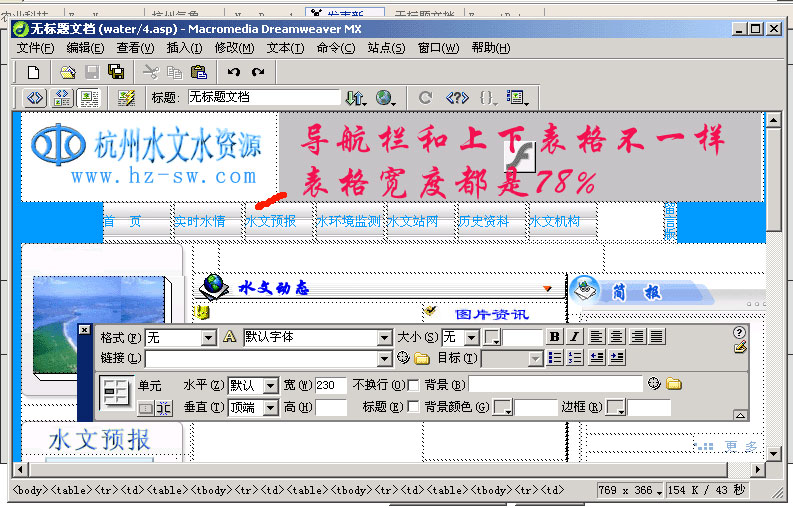The width and height of the screenshot is (793, 508).
Task: Open Preview in Browser globe icon
Action: 384,98
